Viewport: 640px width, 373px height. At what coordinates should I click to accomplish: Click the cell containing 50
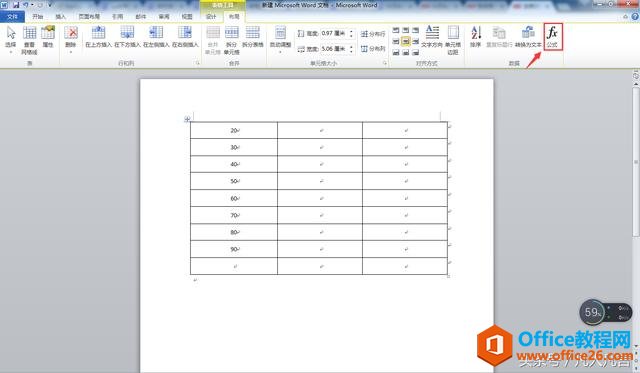coord(234,181)
